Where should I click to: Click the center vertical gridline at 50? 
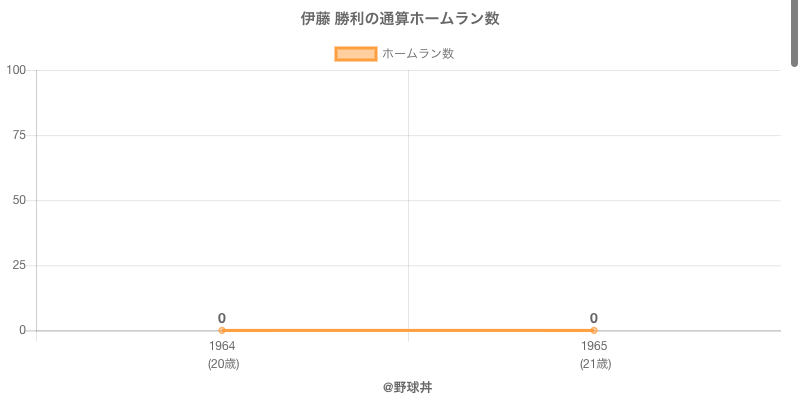[408, 200]
